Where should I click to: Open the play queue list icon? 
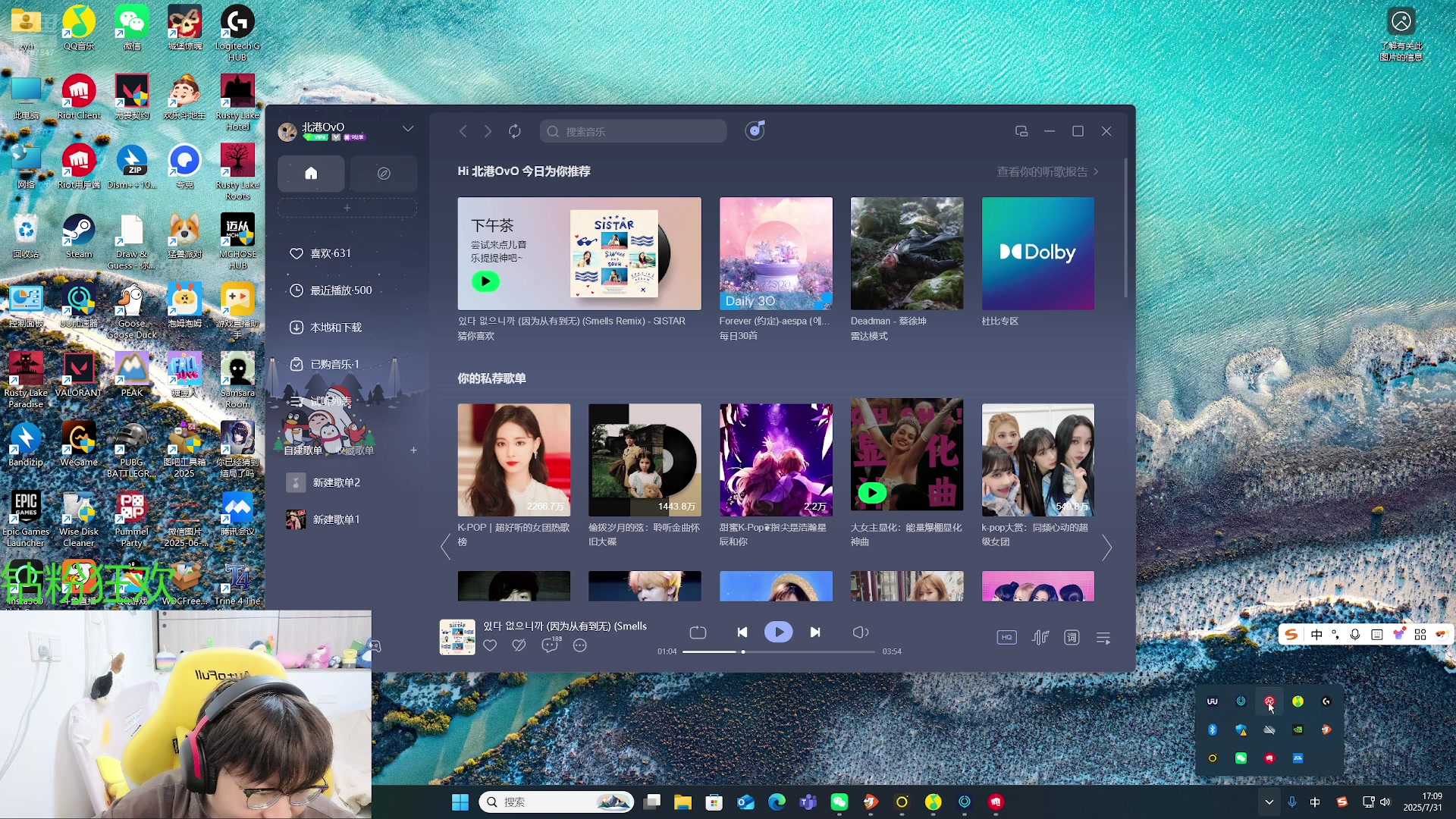tap(1103, 638)
